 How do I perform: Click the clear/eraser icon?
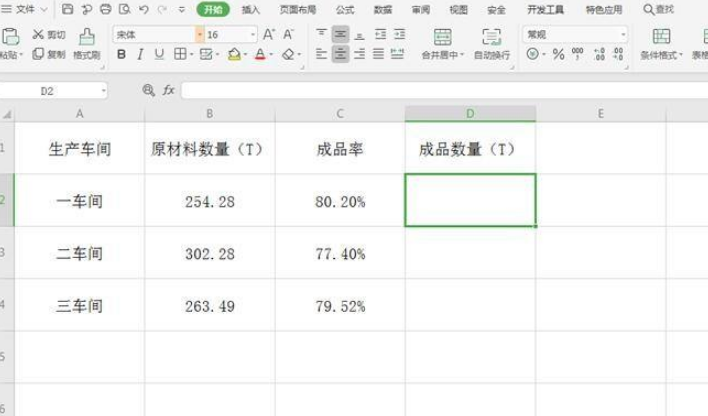[x=288, y=54]
